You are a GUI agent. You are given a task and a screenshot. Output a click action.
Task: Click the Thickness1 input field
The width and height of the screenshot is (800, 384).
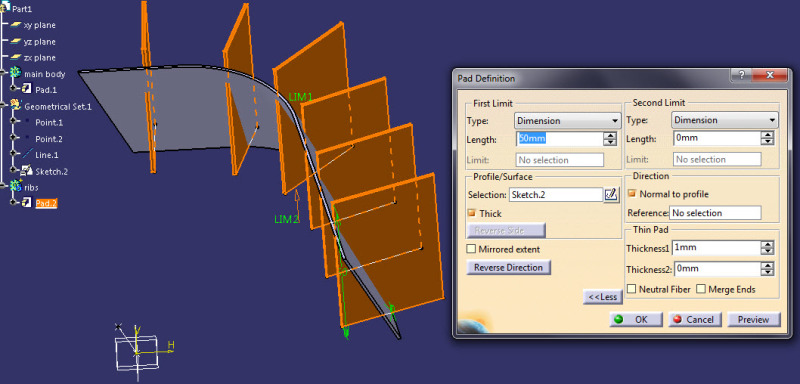tap(716, 248)
